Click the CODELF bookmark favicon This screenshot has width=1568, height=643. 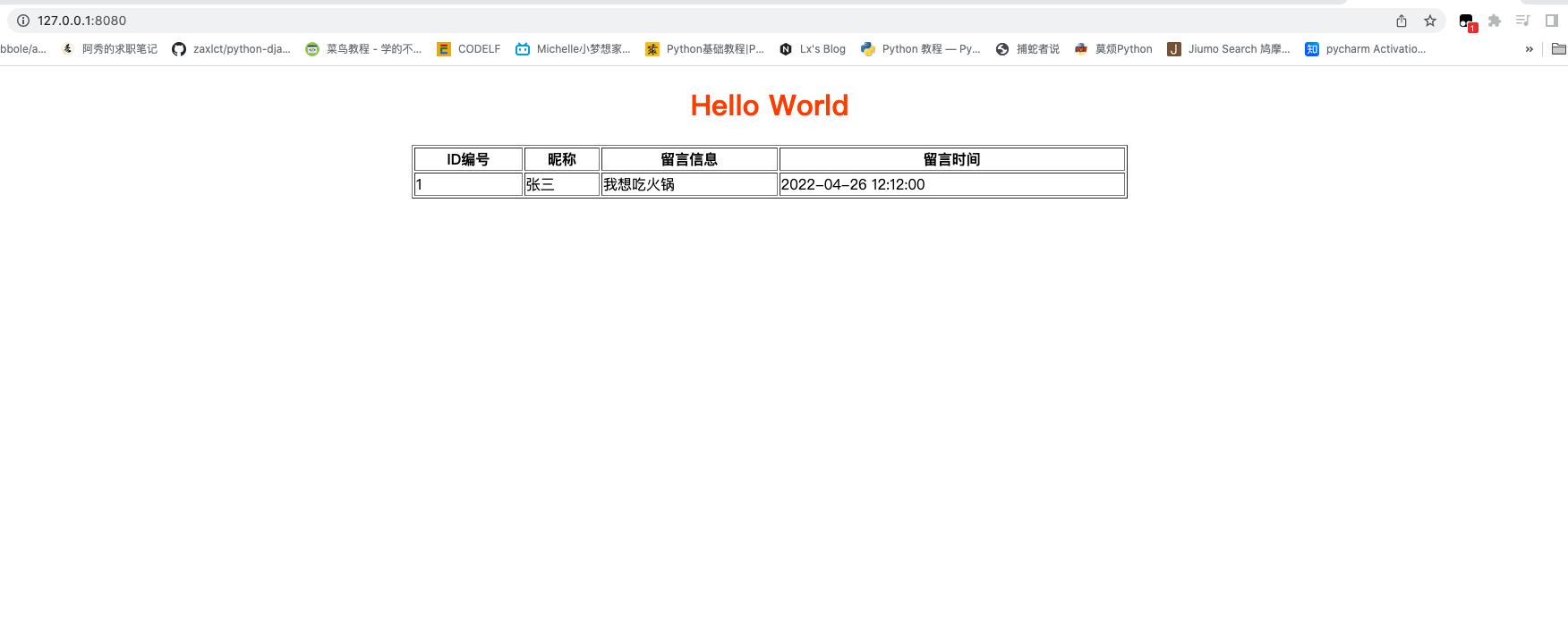click(x=444, y=49)
